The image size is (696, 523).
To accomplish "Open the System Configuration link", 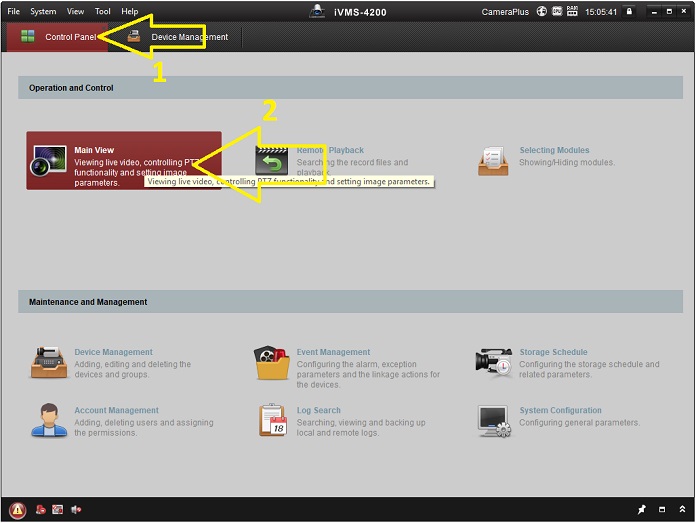I will pos(560,410).
